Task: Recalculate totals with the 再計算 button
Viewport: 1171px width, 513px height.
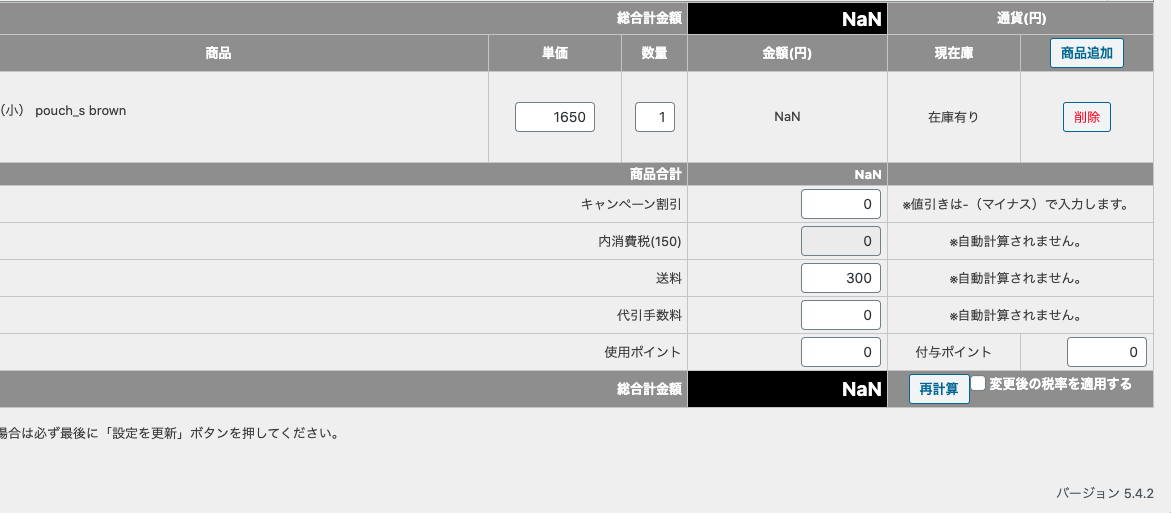Action: [x=939, y=389]
